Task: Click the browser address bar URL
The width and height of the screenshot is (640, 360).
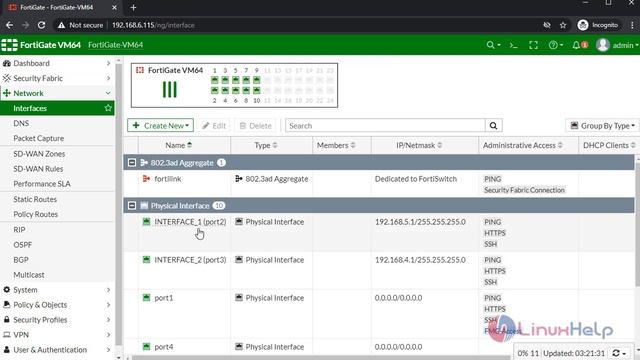Action: [153, 25]
